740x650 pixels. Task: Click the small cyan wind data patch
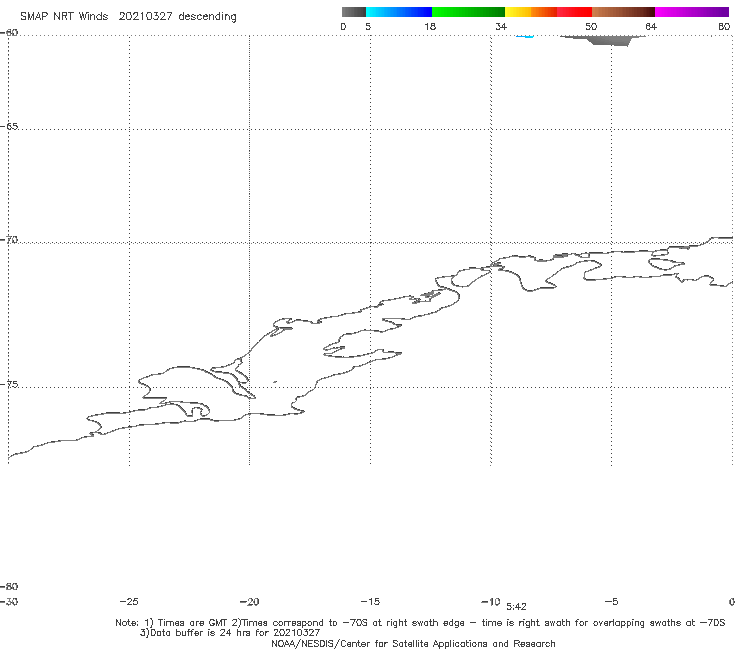coord(525,36)
